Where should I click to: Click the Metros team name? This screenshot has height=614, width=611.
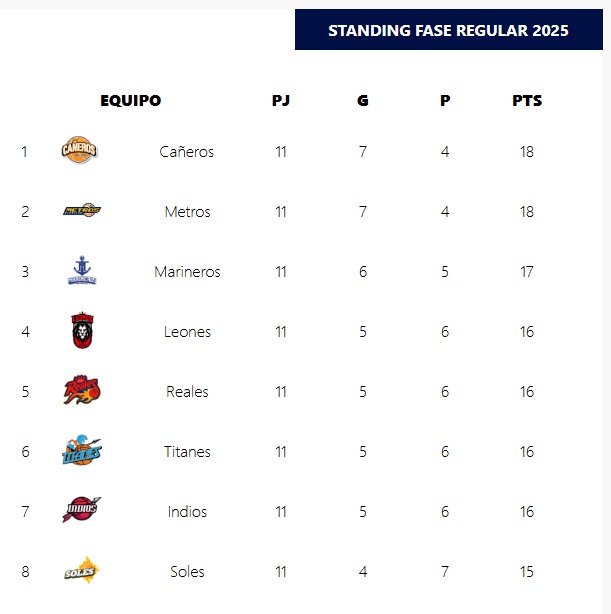(x=187, y=212)
